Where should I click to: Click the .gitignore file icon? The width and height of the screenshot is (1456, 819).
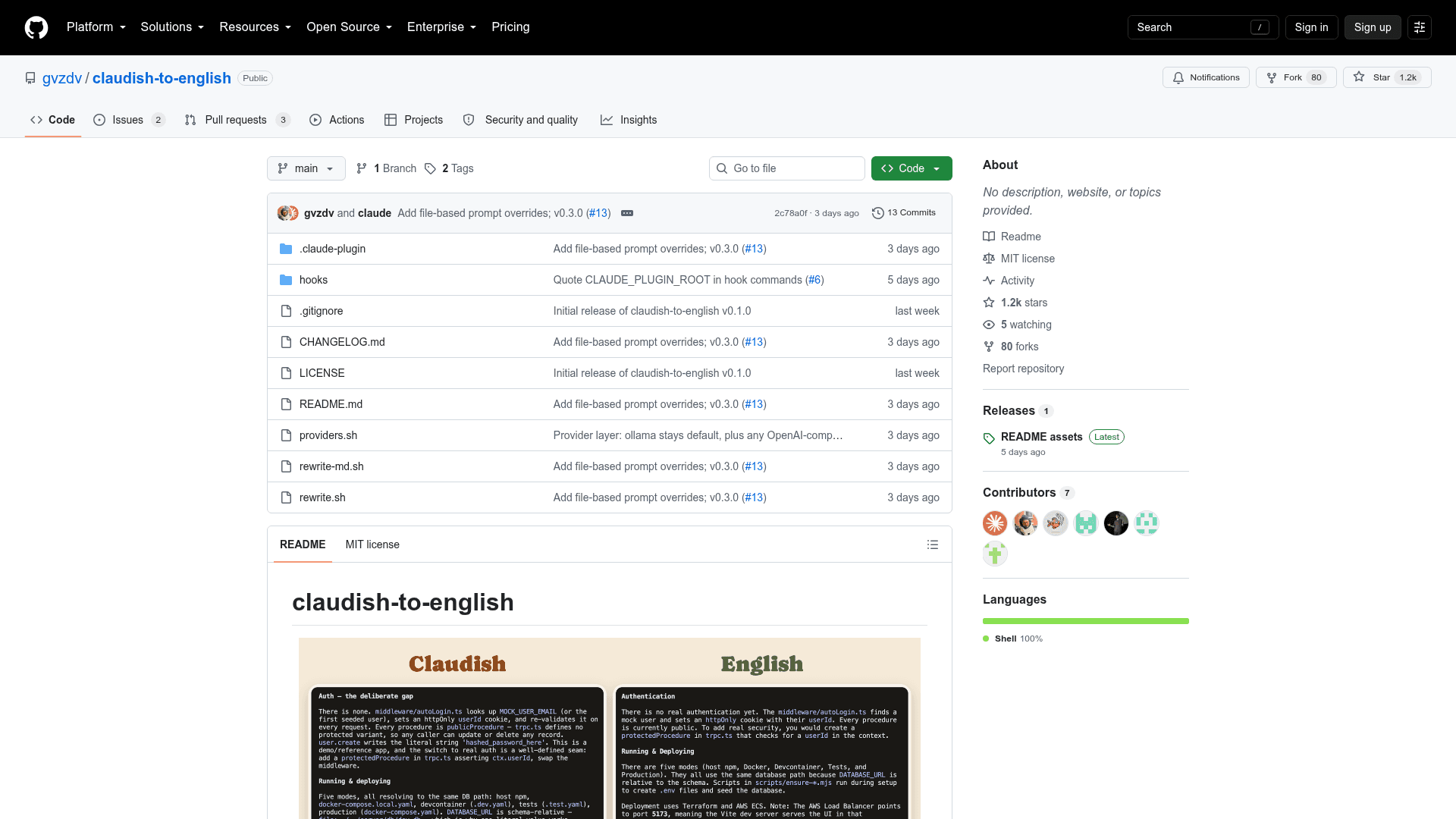[x=286, y=311]
